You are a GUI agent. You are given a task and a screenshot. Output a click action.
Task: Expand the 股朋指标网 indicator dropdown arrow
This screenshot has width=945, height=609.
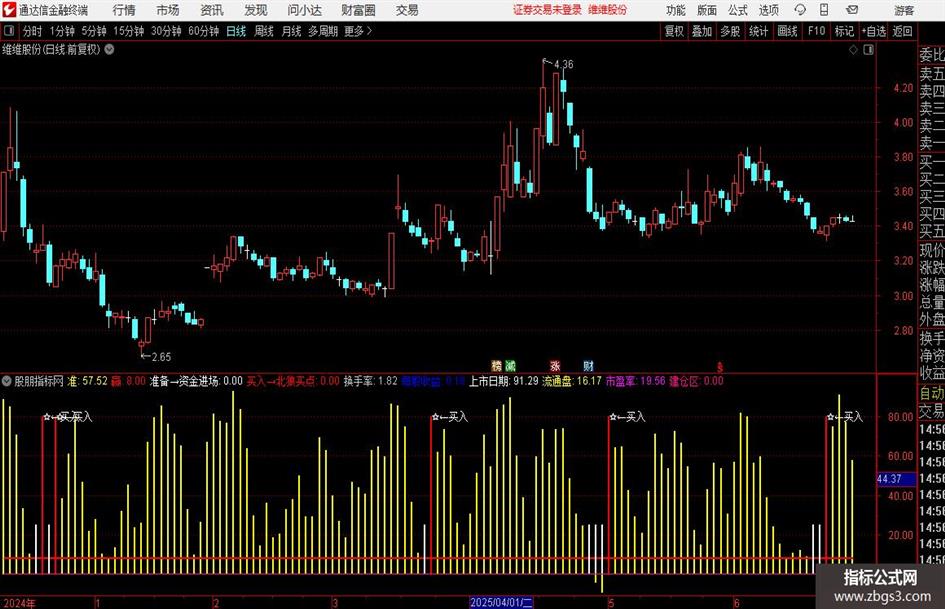coord(7,381)
